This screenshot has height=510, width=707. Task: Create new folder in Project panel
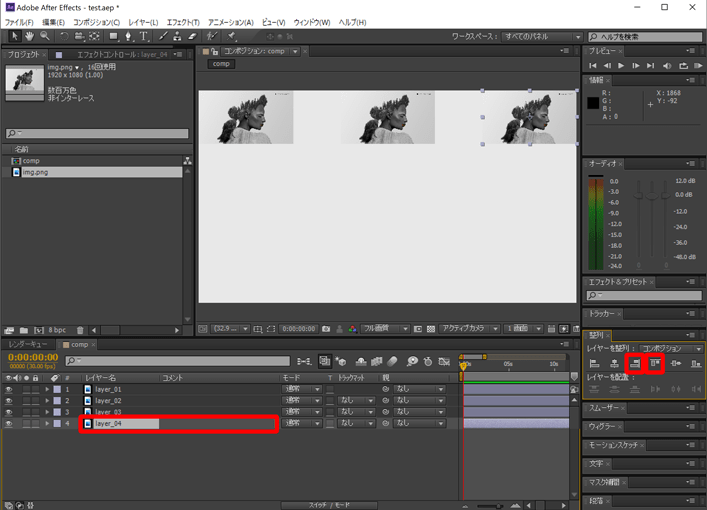click(x=23, y=330)
